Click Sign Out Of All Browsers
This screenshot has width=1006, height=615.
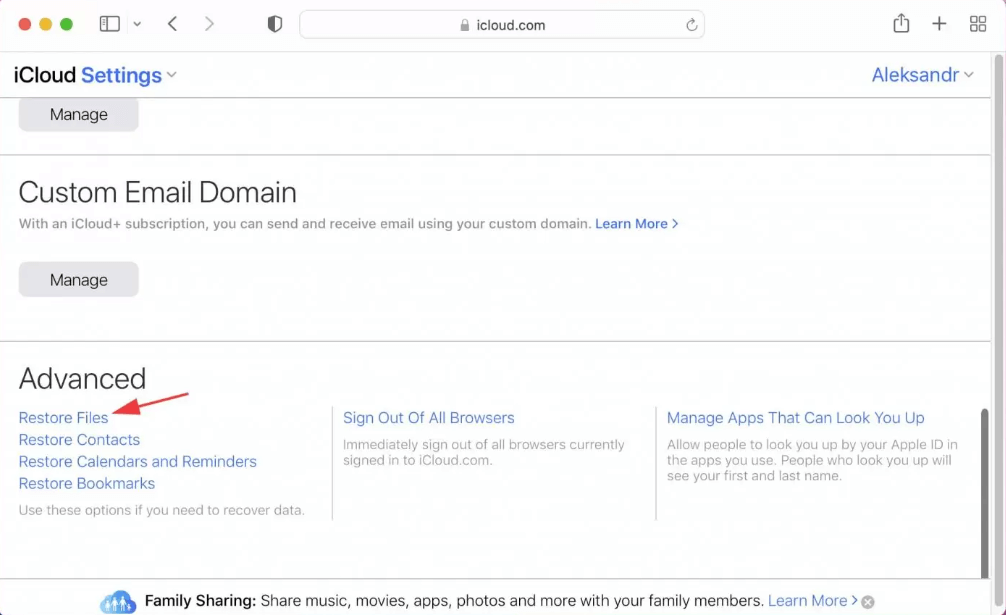[429, 417]
